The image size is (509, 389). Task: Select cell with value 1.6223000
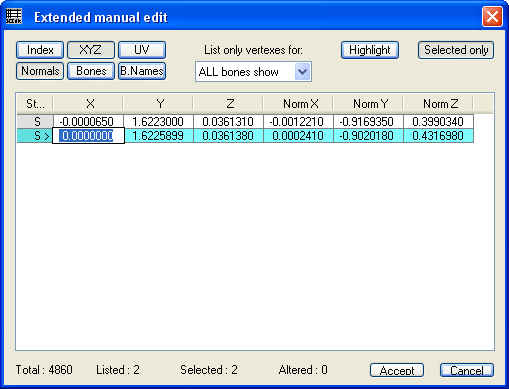[158, 121]
